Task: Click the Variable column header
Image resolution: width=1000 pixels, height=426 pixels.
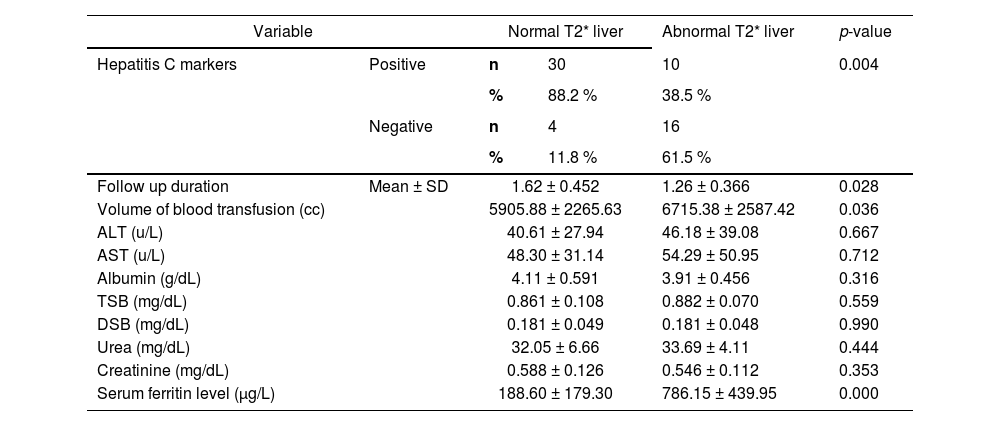Action: pyautogui.click(x=282, y=32)
